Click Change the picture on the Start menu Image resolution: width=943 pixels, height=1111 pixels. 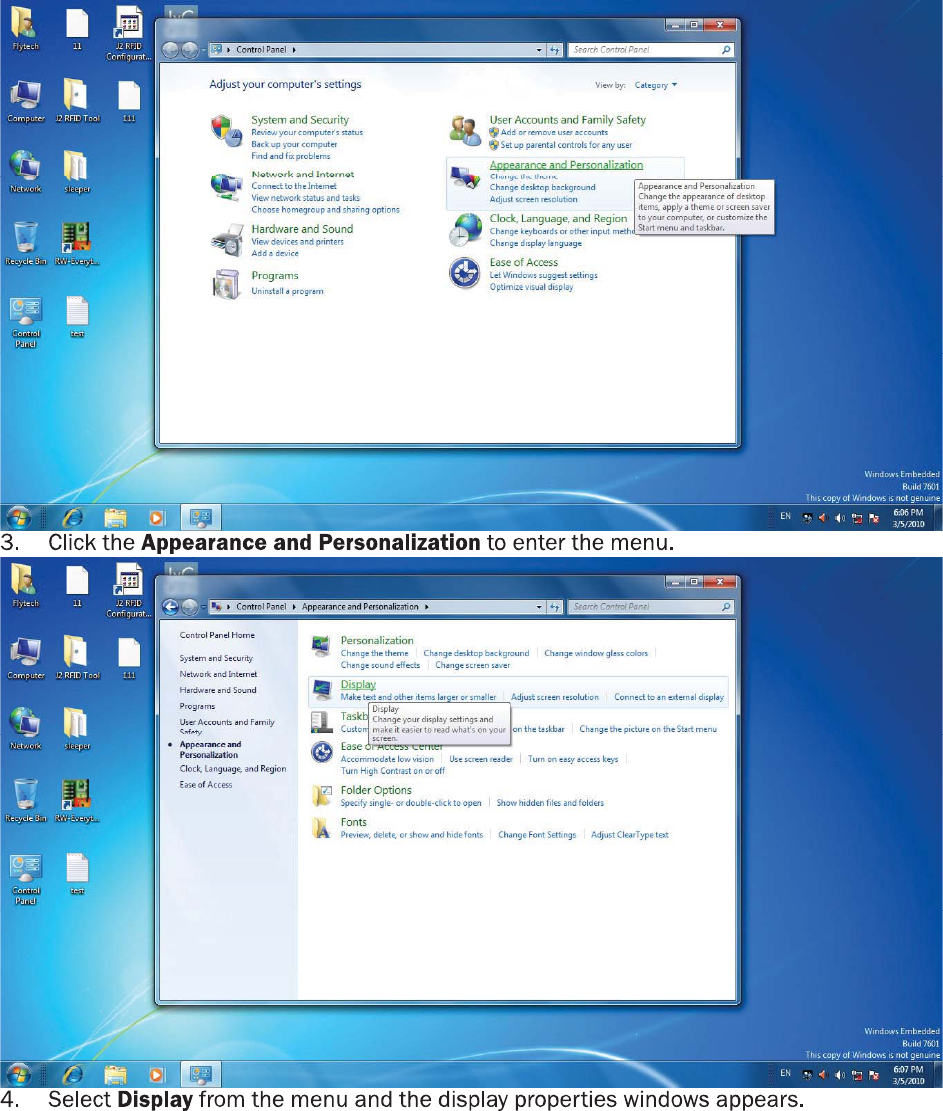[648, 729]
